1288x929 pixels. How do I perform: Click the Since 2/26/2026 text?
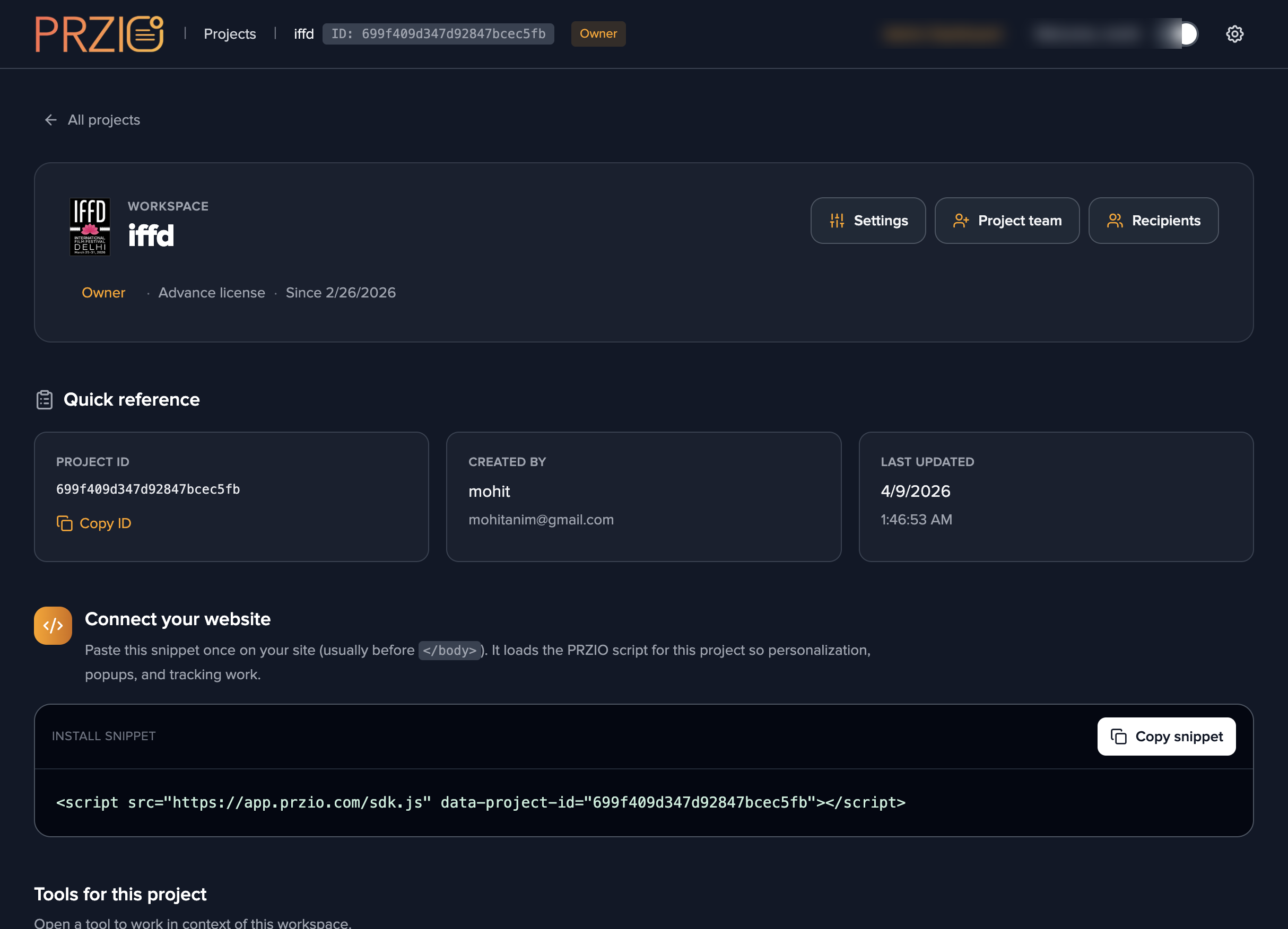[x=341, y=293]
